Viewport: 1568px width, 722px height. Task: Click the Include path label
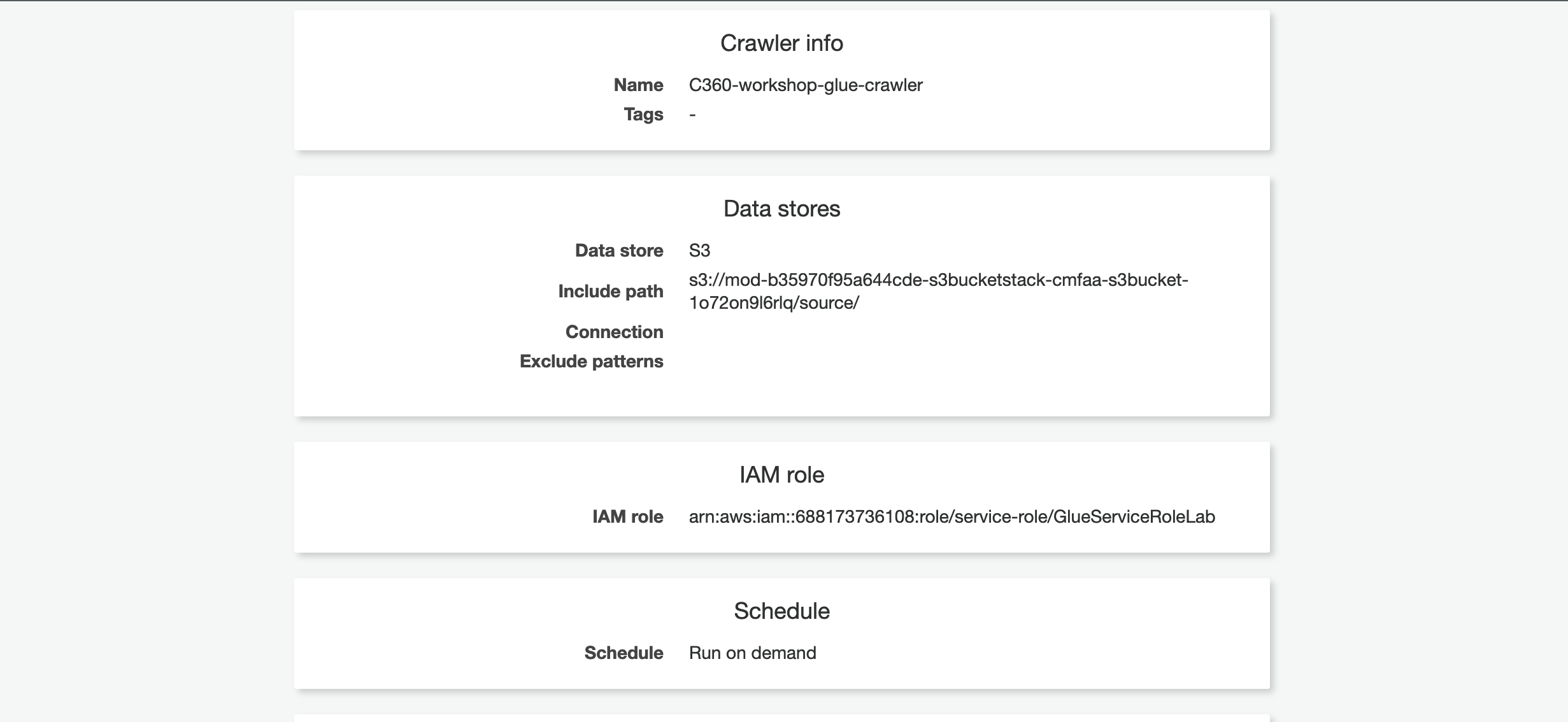610,291
